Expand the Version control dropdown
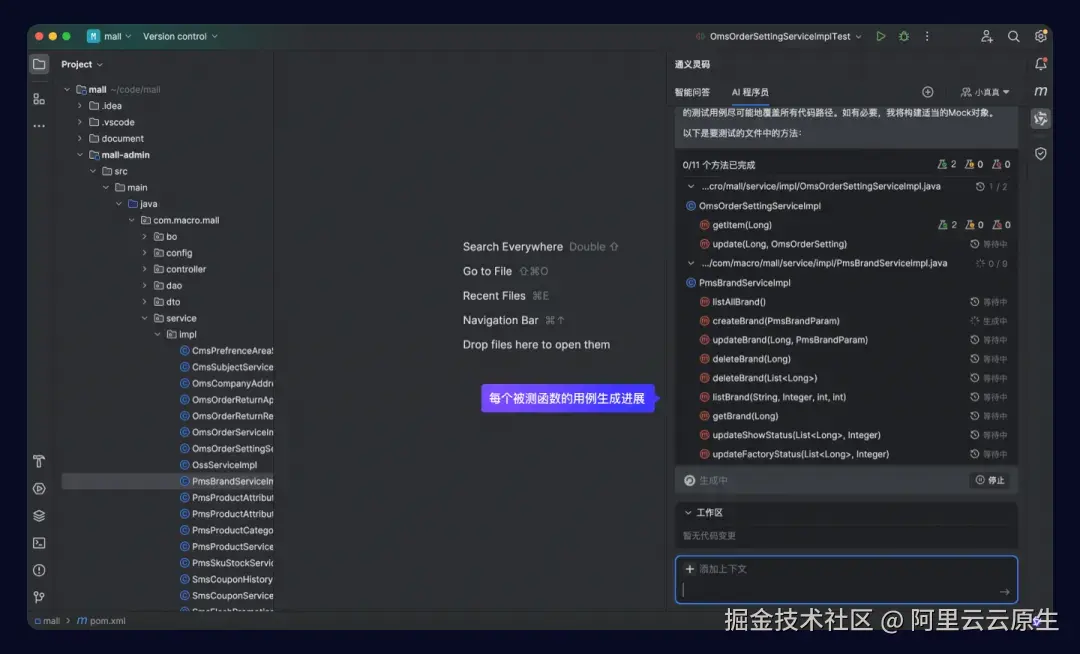The height and width of the screenshot is (654, 1080). [180, 36]
